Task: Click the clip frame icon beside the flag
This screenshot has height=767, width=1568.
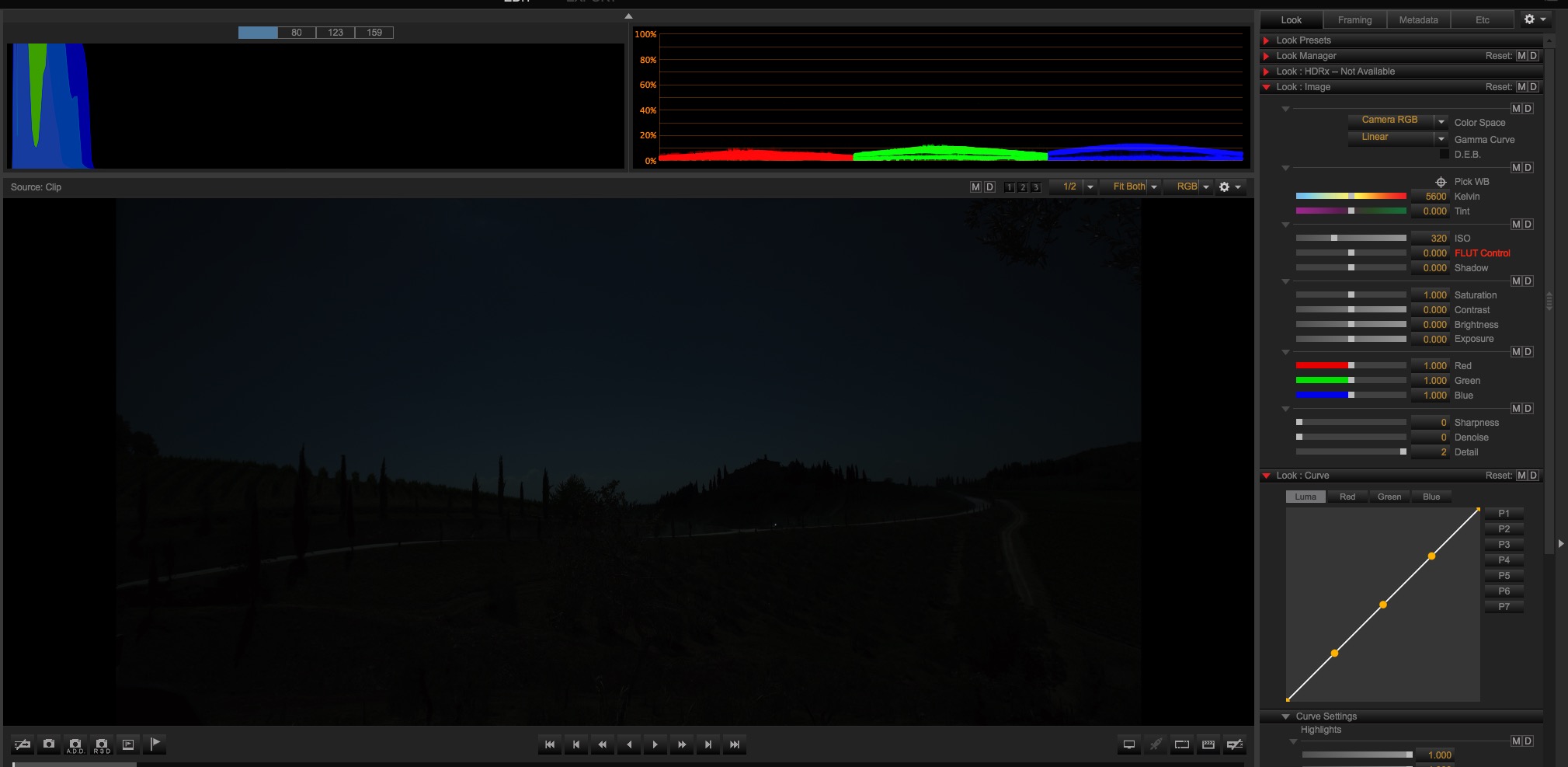Action: click(128, 744)
